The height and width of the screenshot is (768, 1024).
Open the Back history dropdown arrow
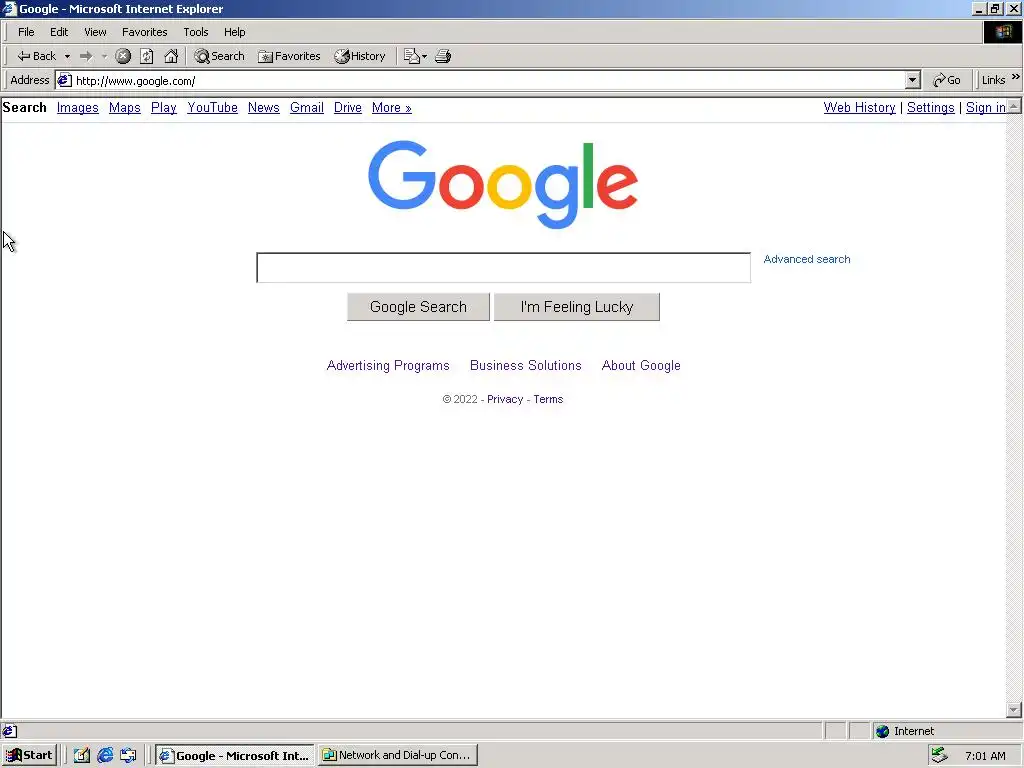coord(67,56)
